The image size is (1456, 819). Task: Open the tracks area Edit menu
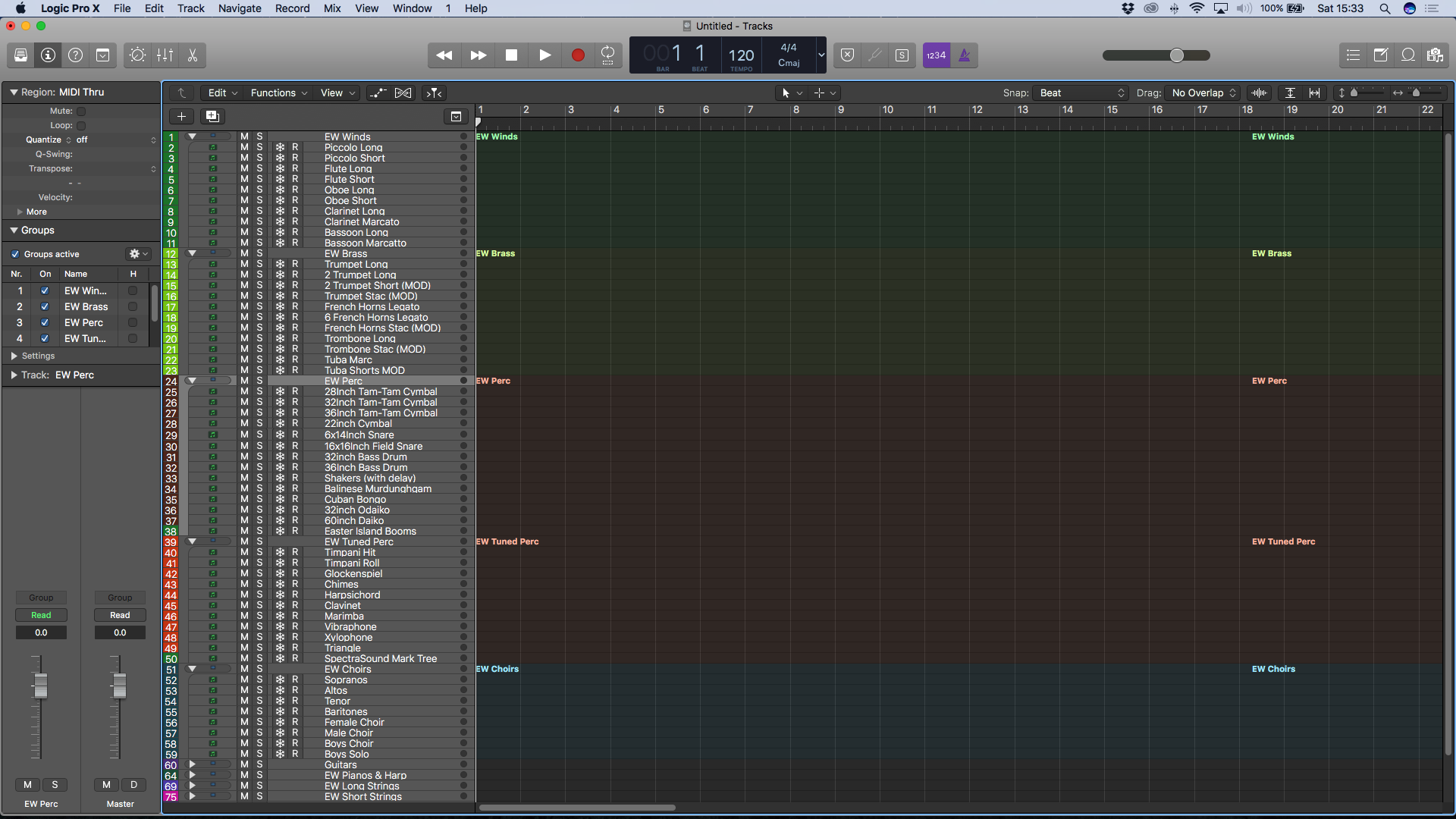click(222, 93)
